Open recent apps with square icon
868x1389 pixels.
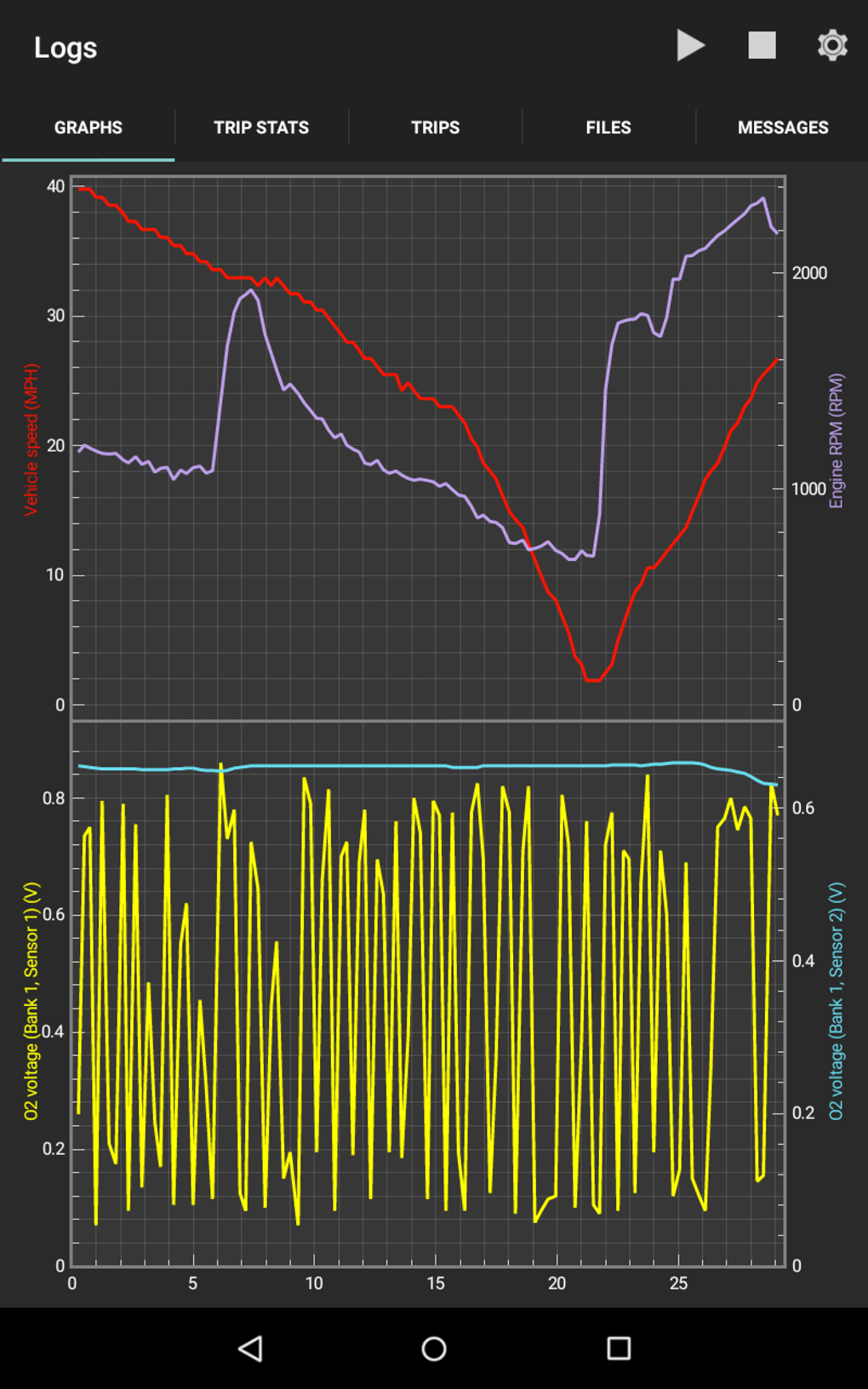pyautogui.click(x=619, y=1348)
